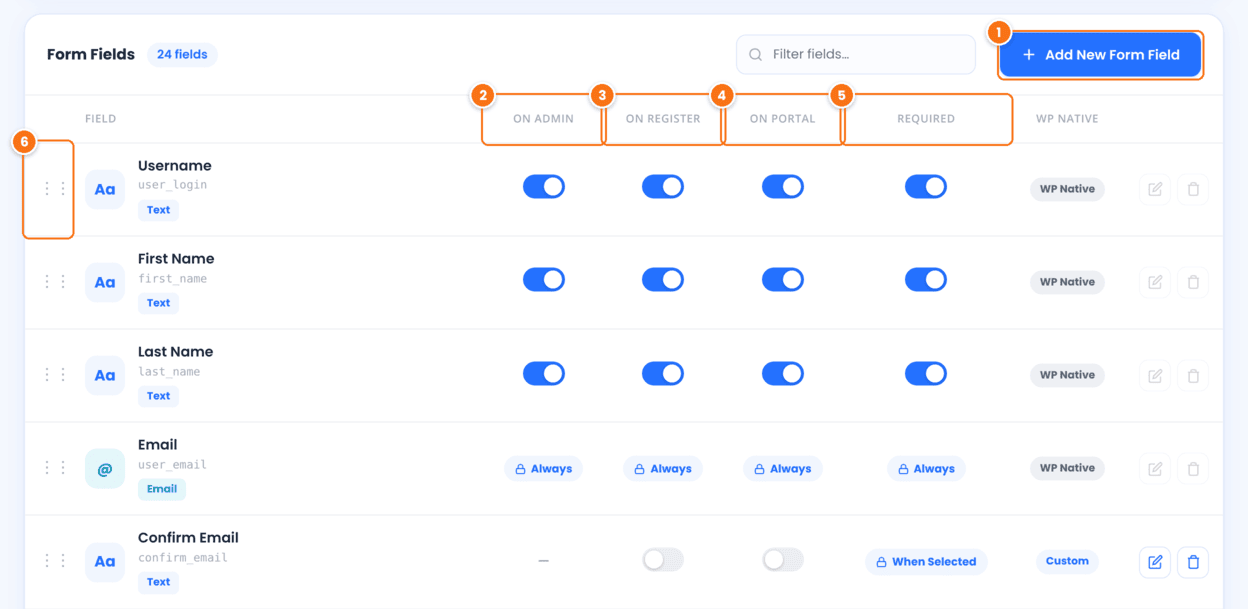This screenshot has height=609, width=1248.
Task: Focus the Filter fields search box
Action: point(856,55)
